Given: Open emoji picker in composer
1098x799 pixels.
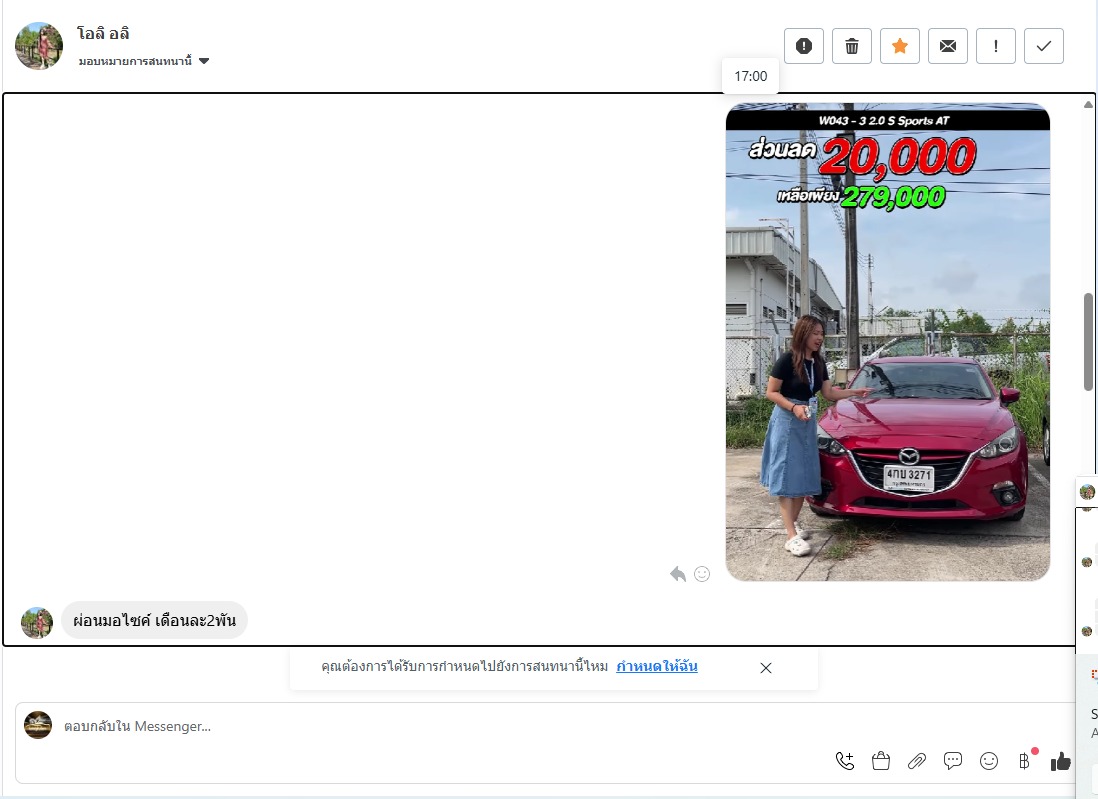Looking at the screenshot, I should point(989,761).
